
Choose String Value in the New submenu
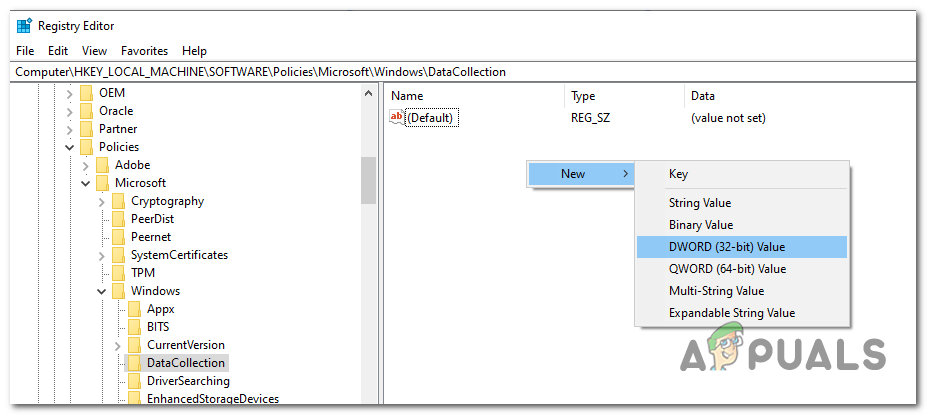699,203
